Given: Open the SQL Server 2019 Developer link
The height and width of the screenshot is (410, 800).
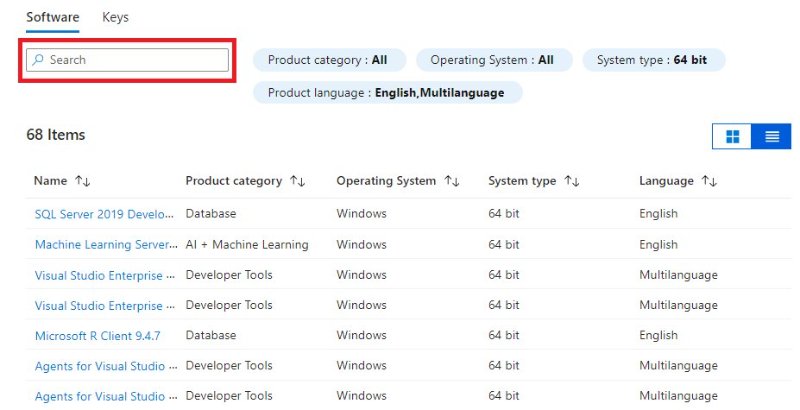Looking at the screenshot, I should 105,214.
